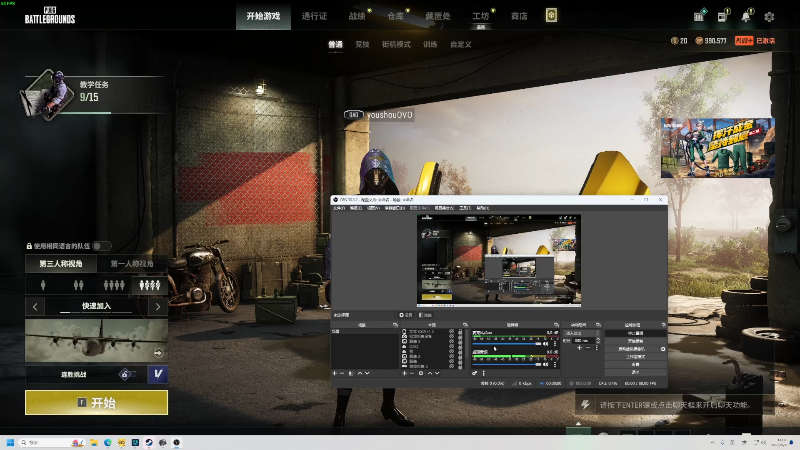The width and height of the screenshot is (800, 450).
Task: Mute the first OBS mixer channel speaker icon
Action: (x=545, y=344)
